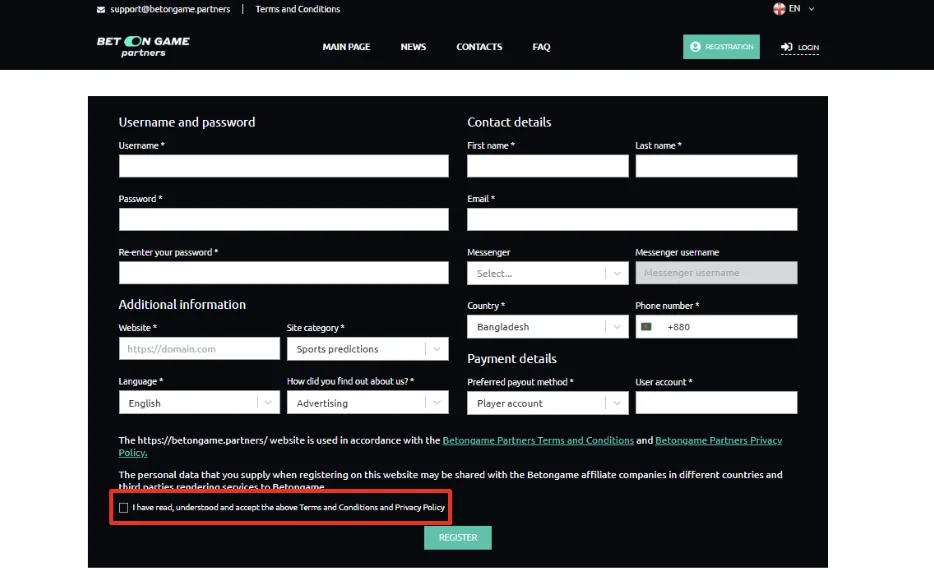934x570 pixels.
Task: Click the envelope icon beside support email
Action: 101,9
